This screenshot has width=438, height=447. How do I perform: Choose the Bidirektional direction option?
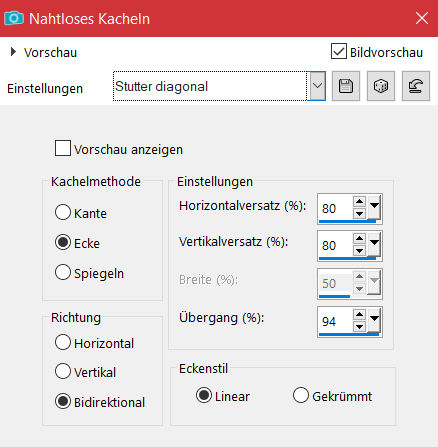[63, 401]
